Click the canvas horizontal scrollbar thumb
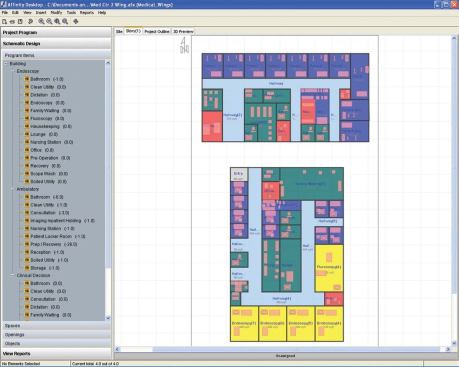The height and width of the screenshot is (367, 459). tap(296, 349)
